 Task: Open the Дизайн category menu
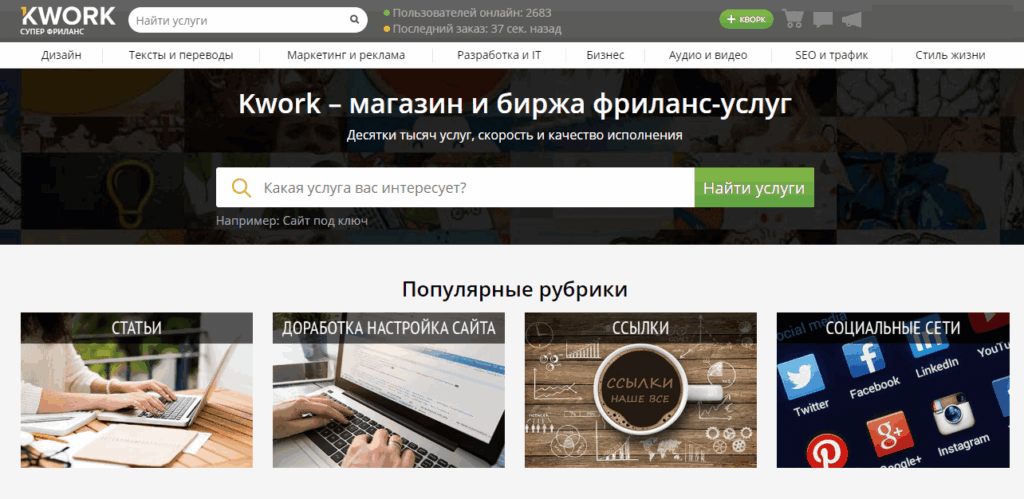tap(61, 56)
